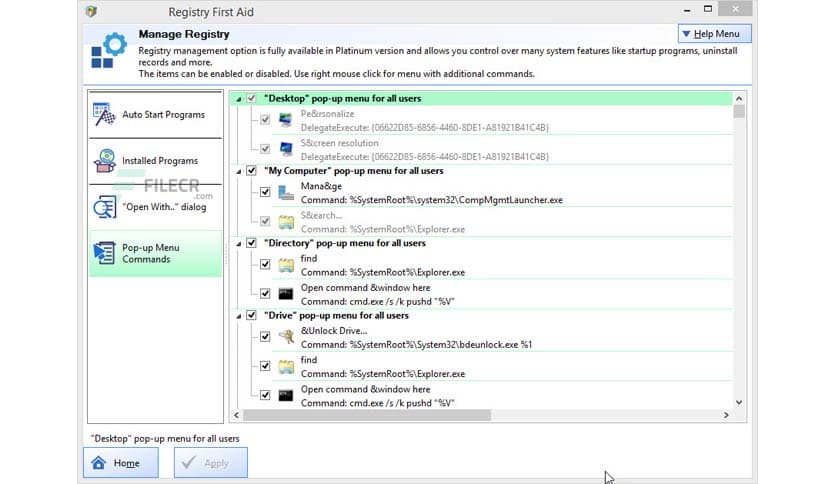Uncheck the Mana&ge entry checkbox
This screenshot has width=836, height=484.
coord(265,192)
